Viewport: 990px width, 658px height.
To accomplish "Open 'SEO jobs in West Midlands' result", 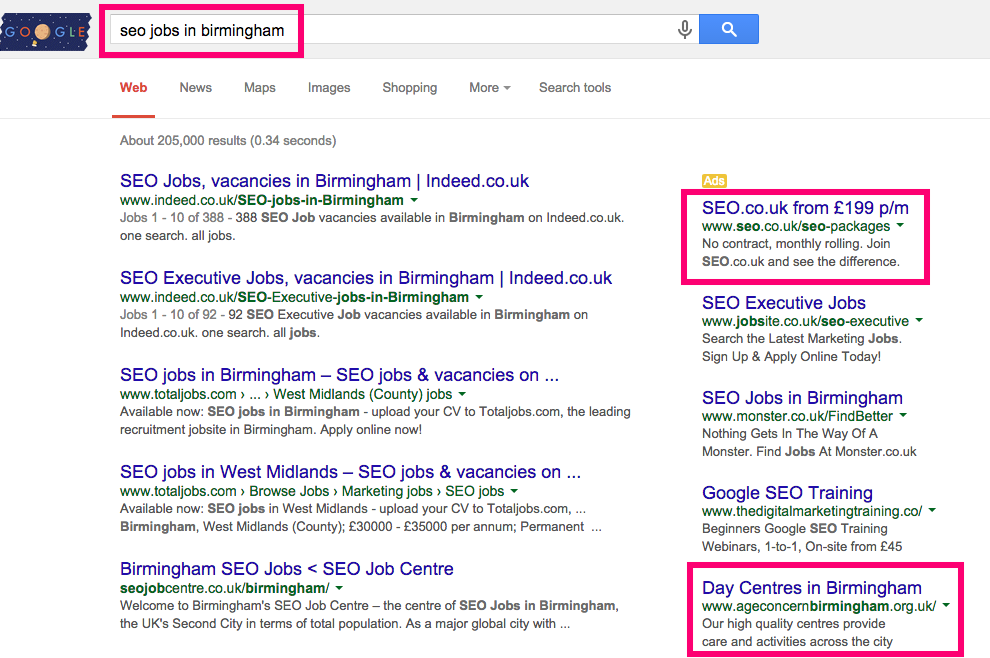I will [350, 472].
